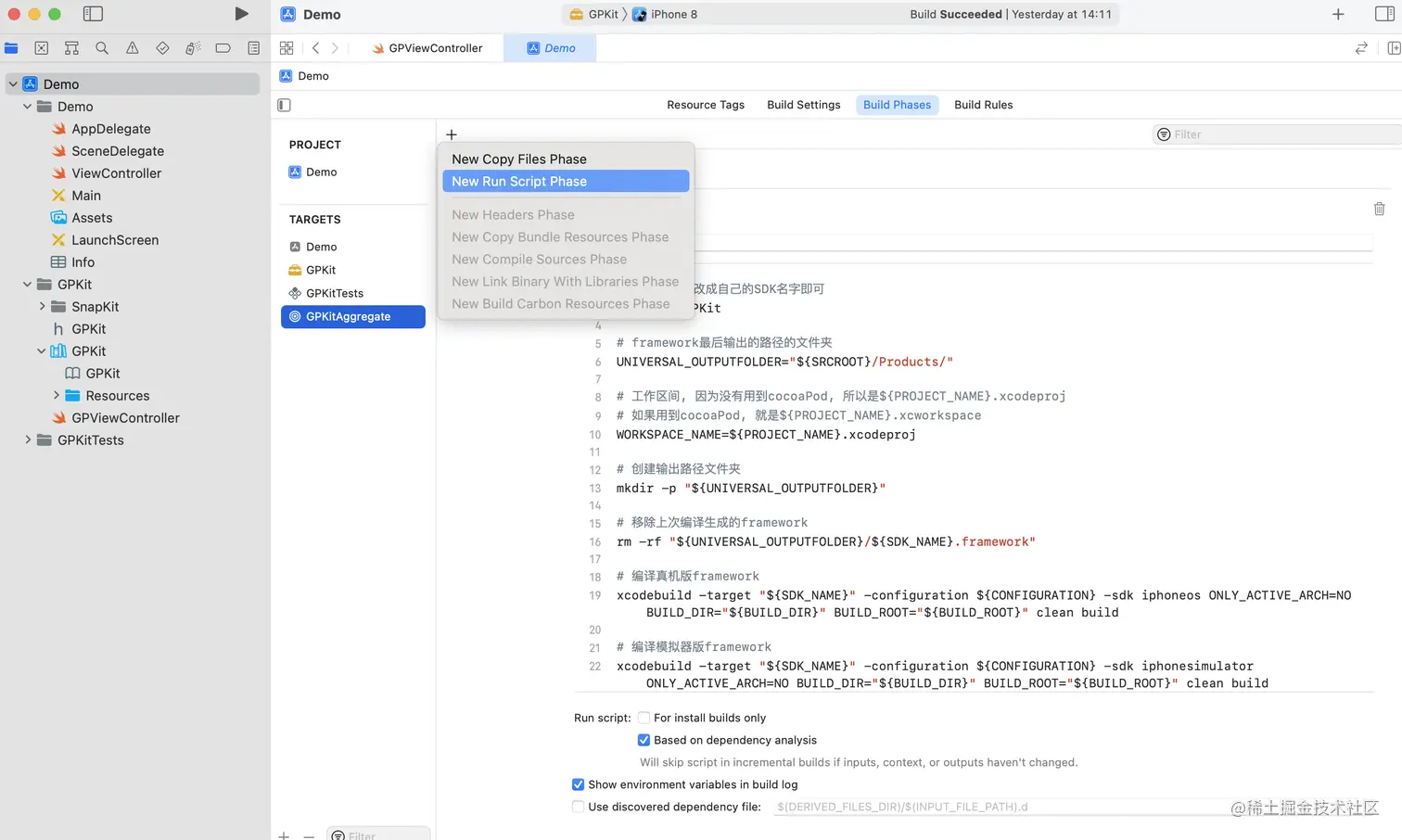Open AppDelegate in the navigator
1402x840 pixels.
pos(111,129)
